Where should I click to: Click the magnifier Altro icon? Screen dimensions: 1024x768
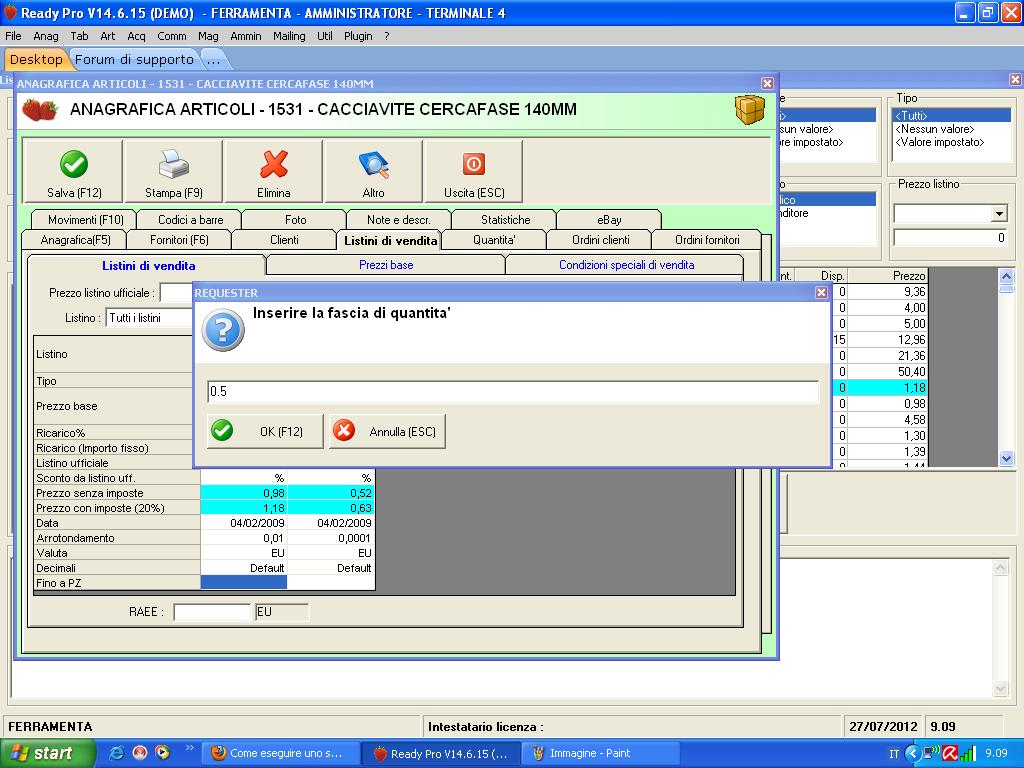[x=373, y=164]
